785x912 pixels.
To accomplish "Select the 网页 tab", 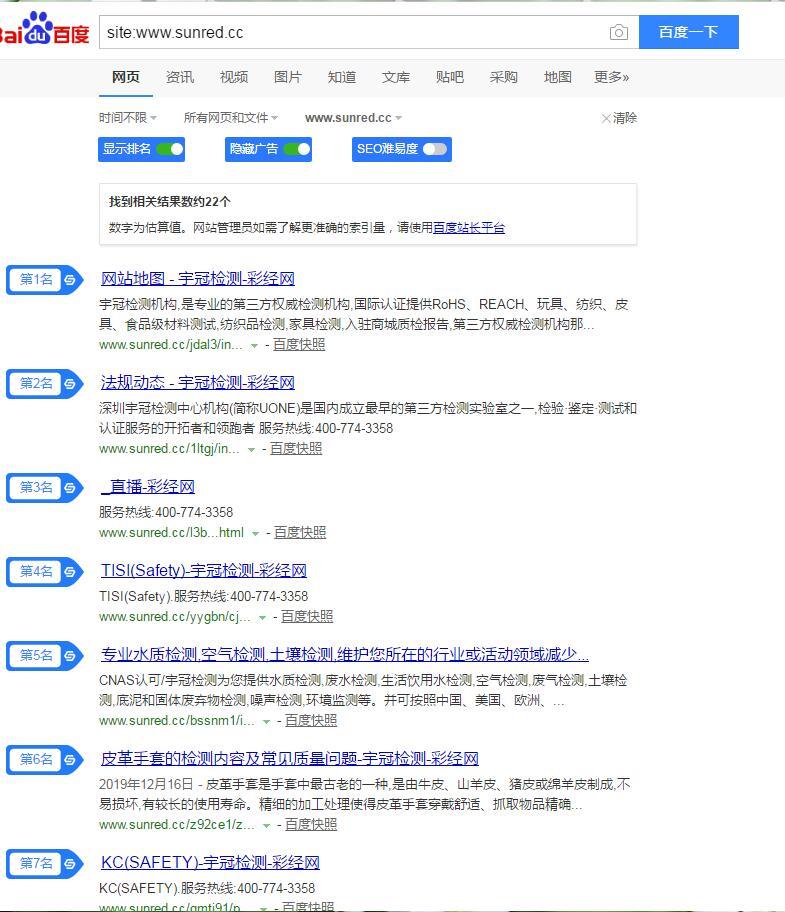I will tap(126, 77).
